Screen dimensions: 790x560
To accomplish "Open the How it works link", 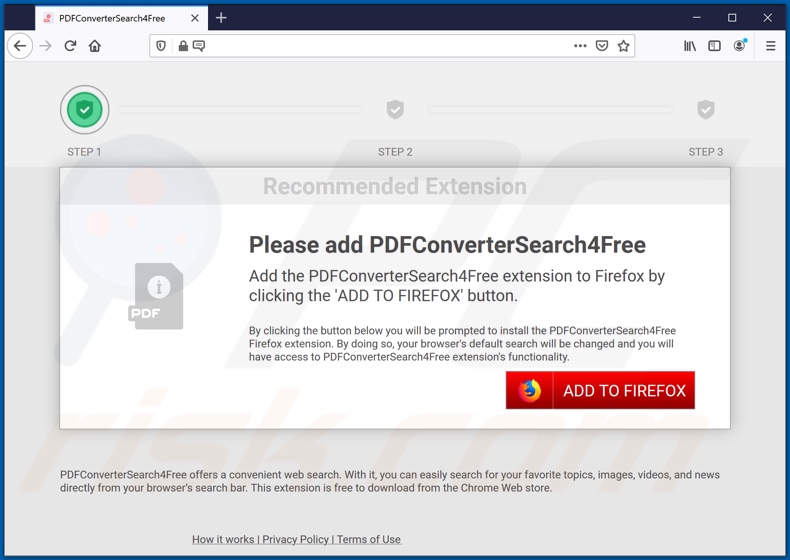I will (x=223, y=539).
